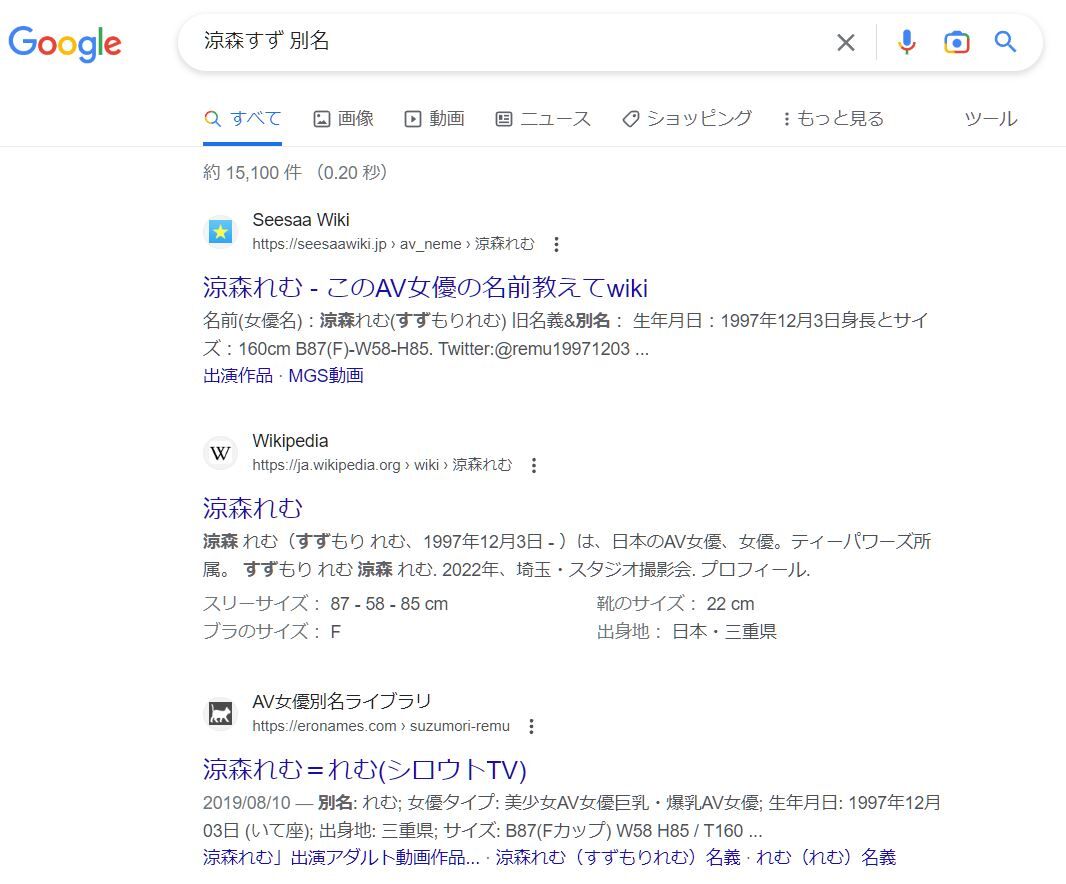The width and height of the screenshot is (1066, 884).
Task: Open the ニュース tab
Action: [x=543, y=119]
